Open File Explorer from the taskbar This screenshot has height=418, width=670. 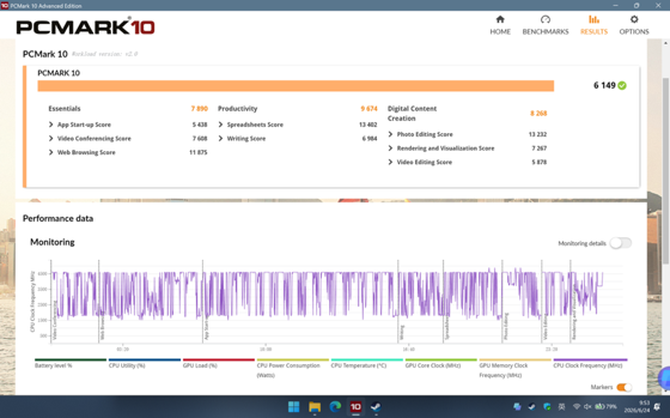pos(314,406)
